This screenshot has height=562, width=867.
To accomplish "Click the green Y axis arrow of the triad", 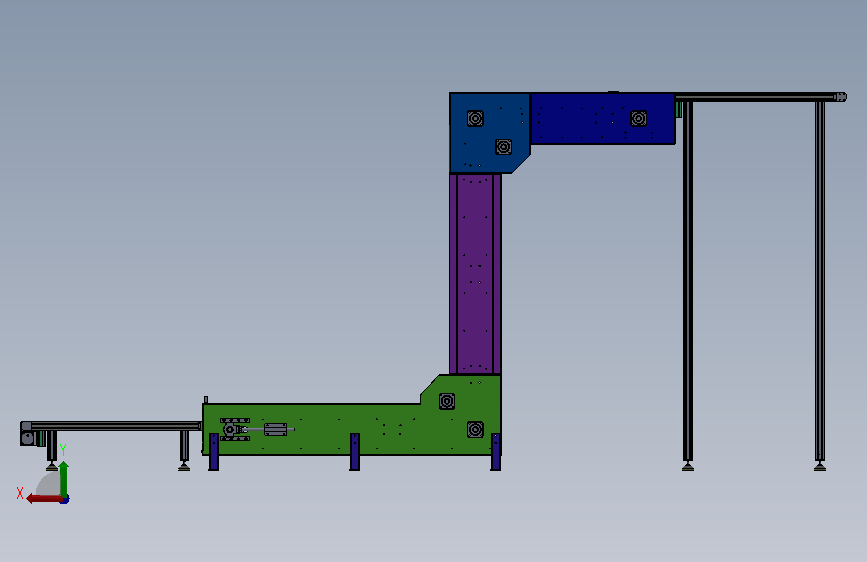I will pos(64,478).
